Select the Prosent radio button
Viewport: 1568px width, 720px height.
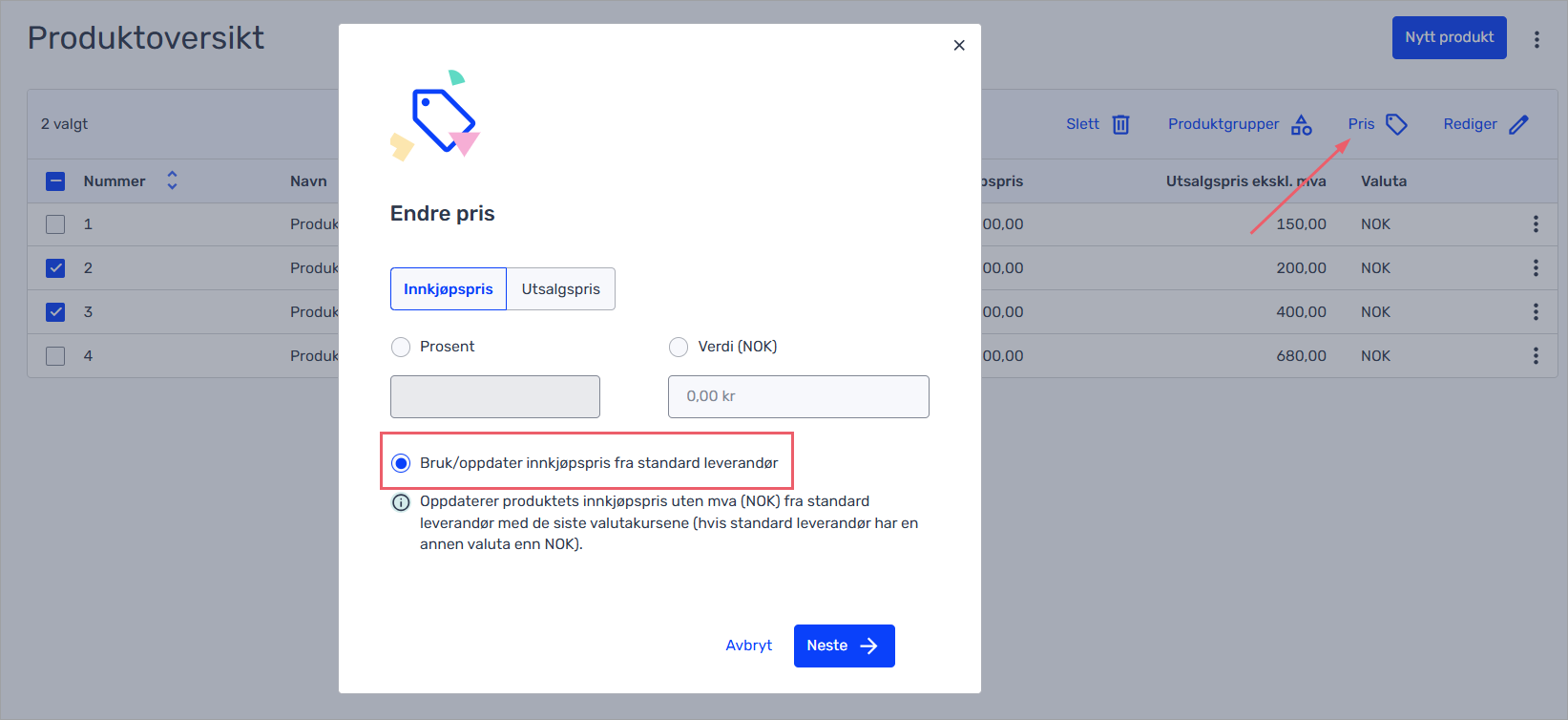coord(401,347)
